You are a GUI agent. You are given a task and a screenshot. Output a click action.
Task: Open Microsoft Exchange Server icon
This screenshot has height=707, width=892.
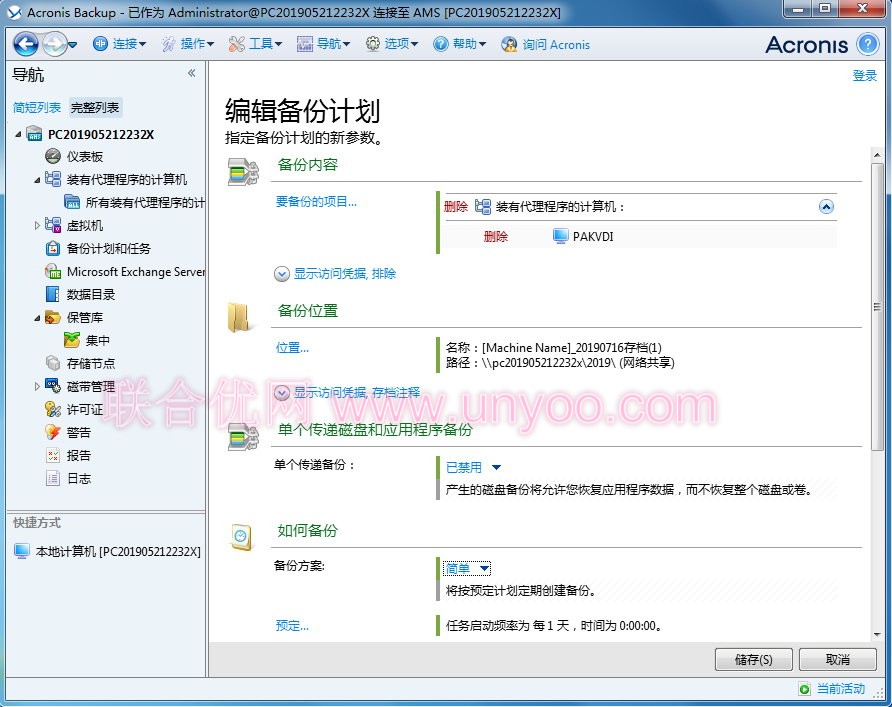click(x=53, y=271)
